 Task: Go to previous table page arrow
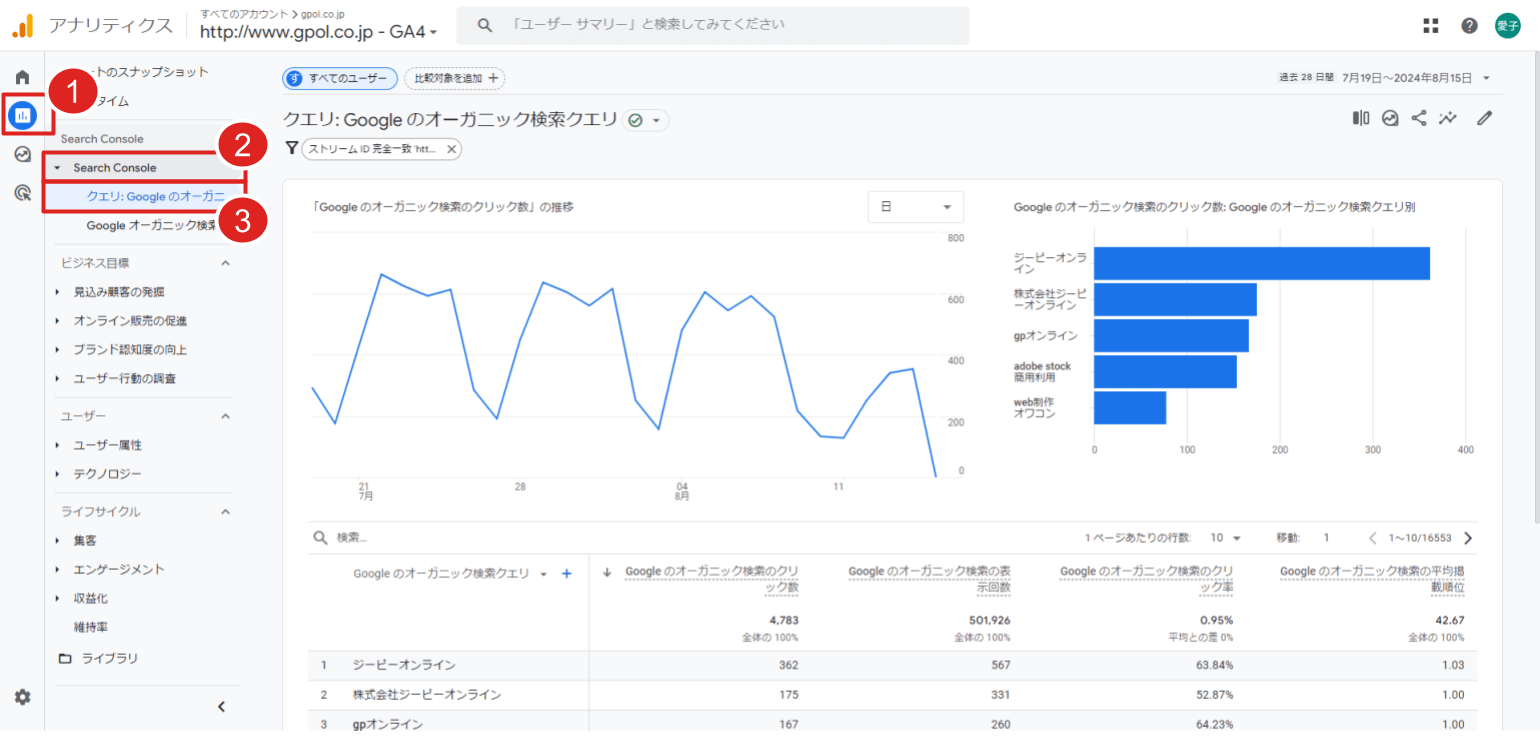(1373, 538)
